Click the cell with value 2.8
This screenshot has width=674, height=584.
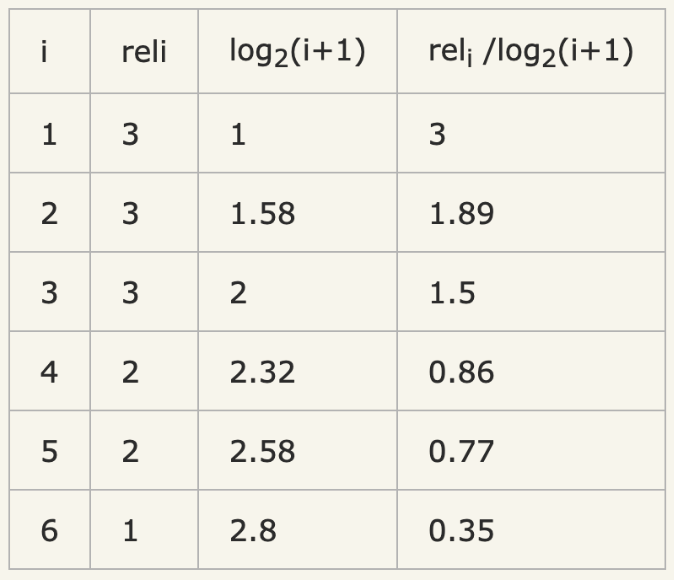tap(252, 530)
